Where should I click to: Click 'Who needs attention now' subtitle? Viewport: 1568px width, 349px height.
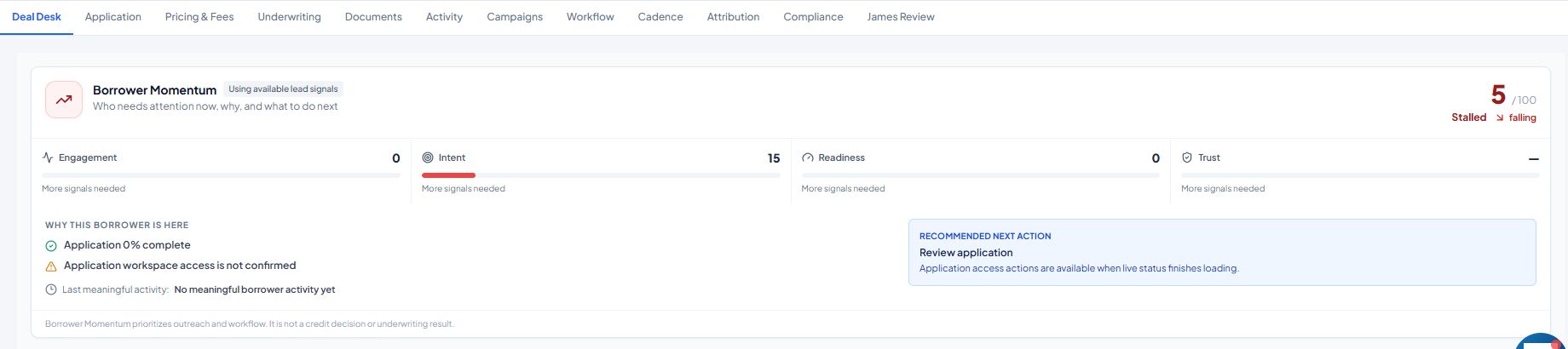coord(216,106)
